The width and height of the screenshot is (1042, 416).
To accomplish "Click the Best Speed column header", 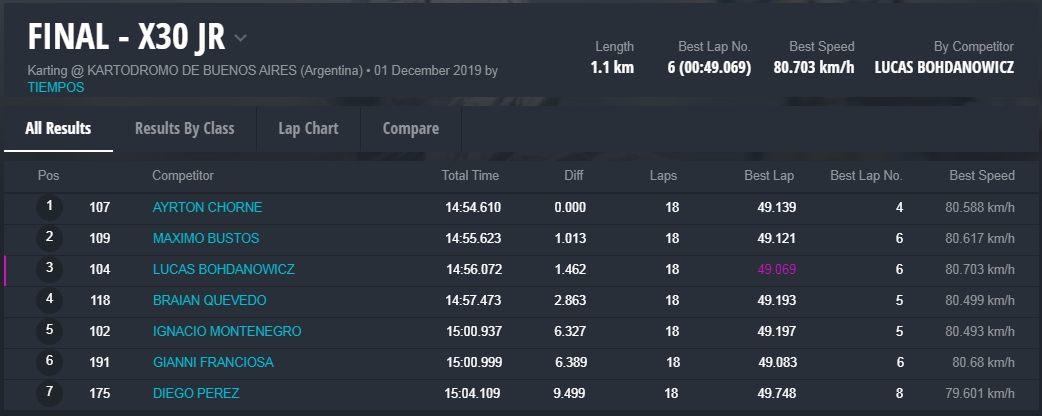I will [x=981, y=176].
